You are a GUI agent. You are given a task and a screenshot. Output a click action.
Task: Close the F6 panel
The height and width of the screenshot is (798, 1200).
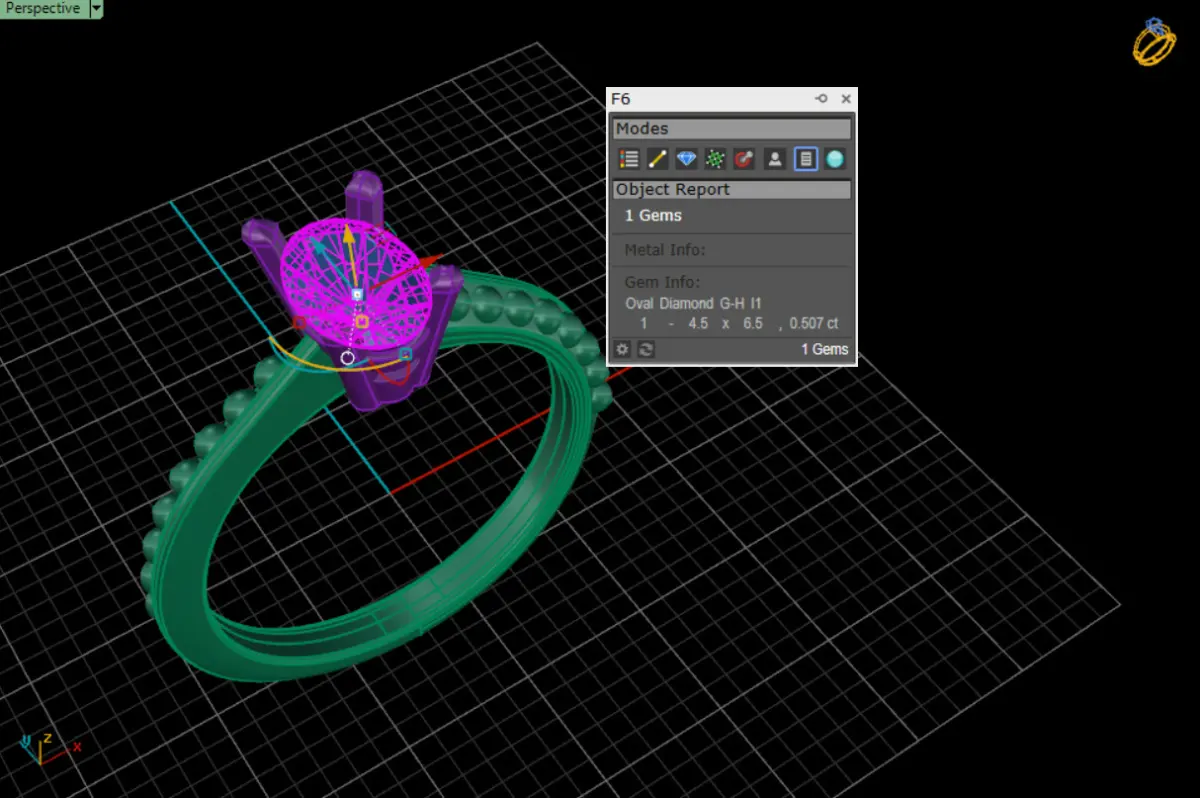846,98
